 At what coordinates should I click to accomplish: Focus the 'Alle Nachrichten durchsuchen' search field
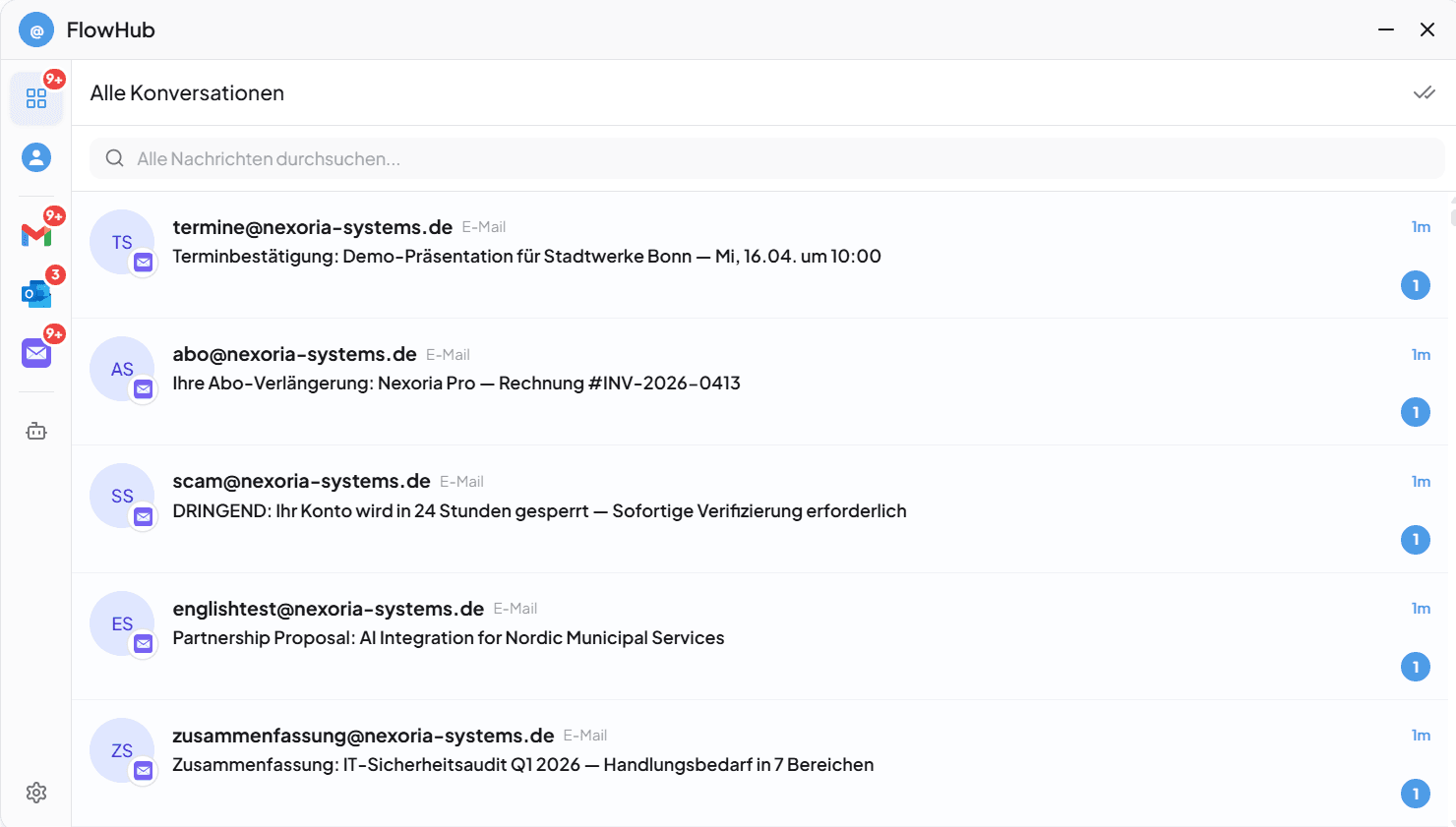coord(767,158)
